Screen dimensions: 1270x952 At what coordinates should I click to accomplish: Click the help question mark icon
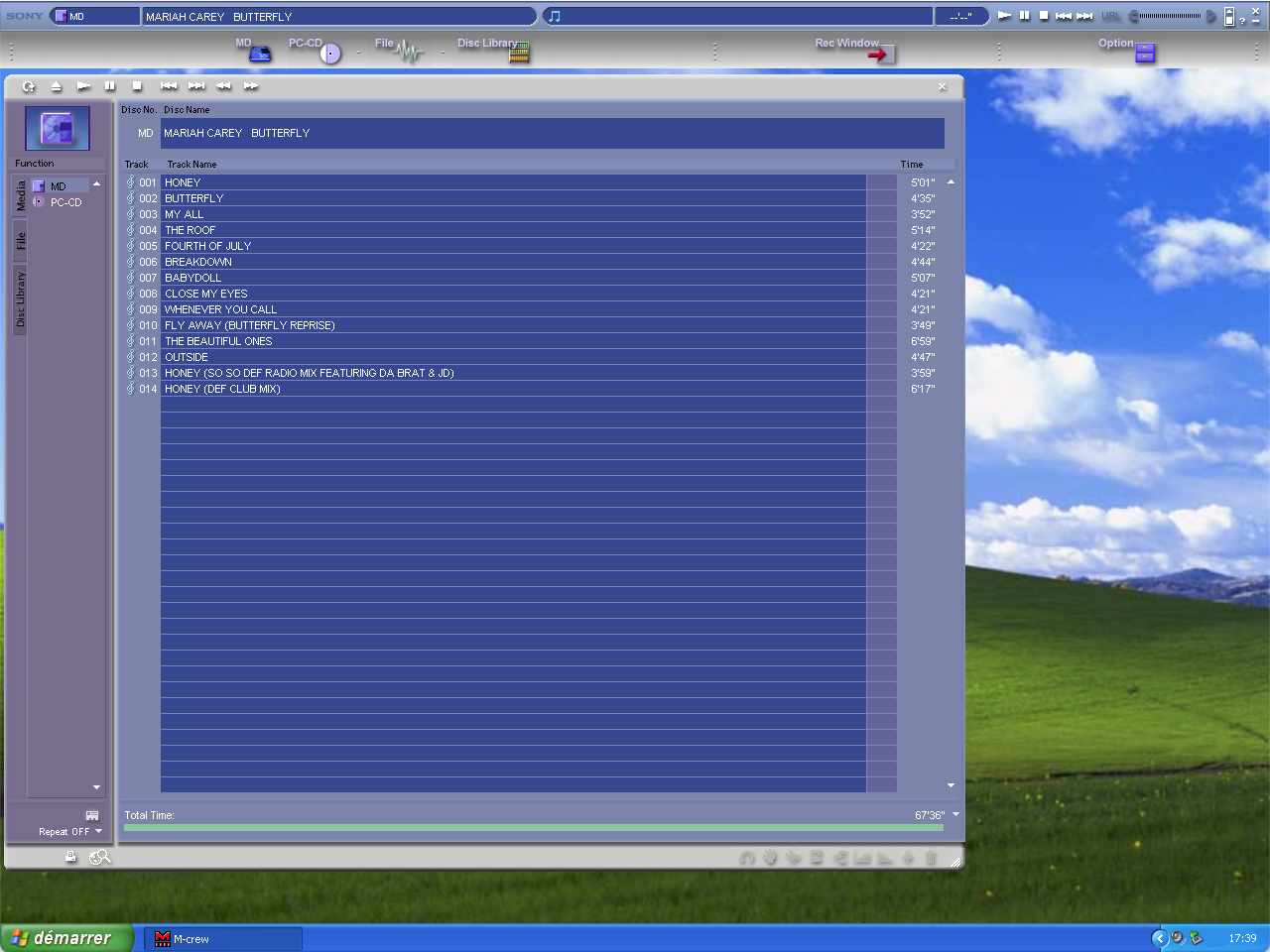tap(1242, 20)
